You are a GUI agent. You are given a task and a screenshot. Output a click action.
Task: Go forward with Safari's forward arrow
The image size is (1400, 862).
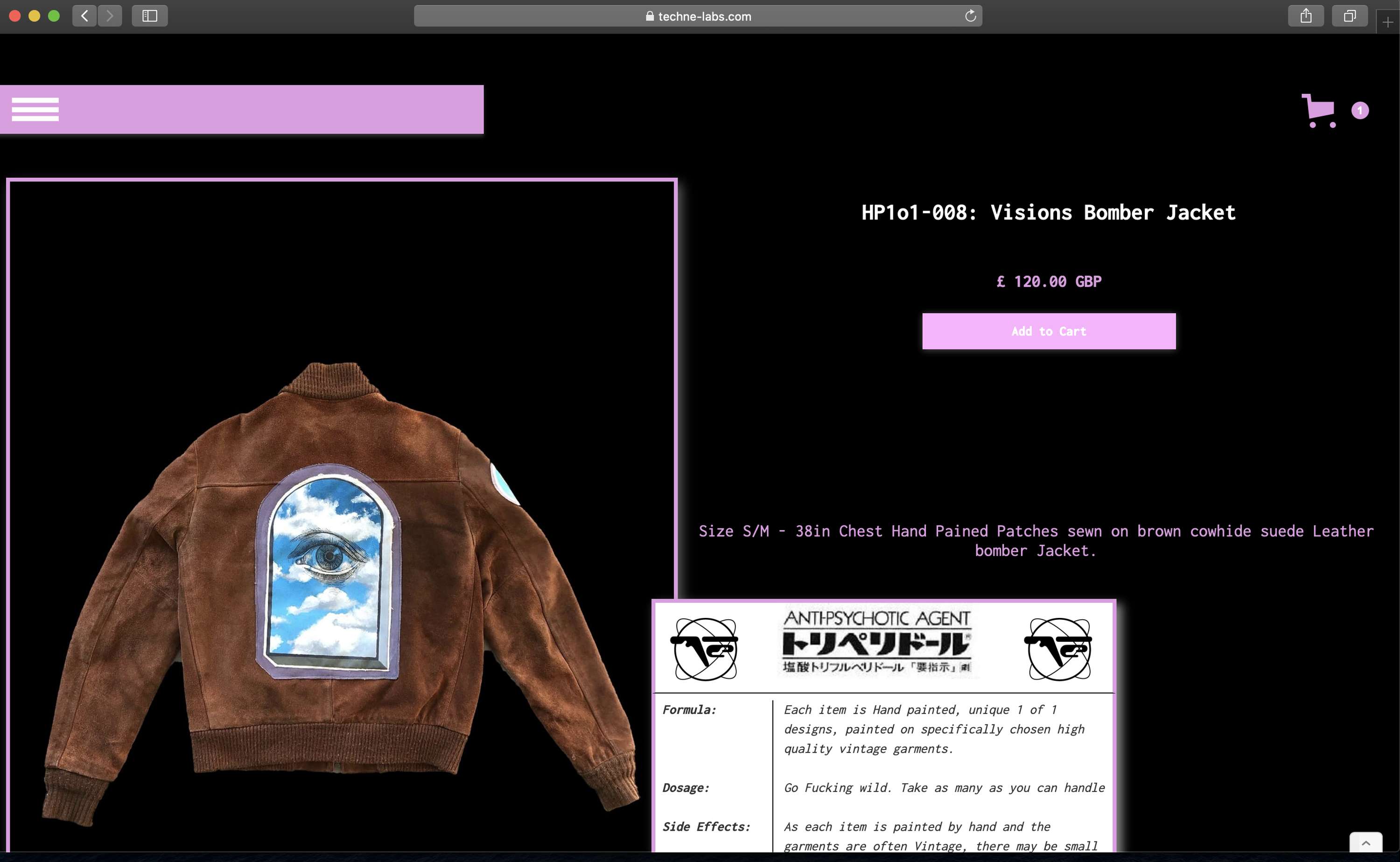[x=110, y=16]
